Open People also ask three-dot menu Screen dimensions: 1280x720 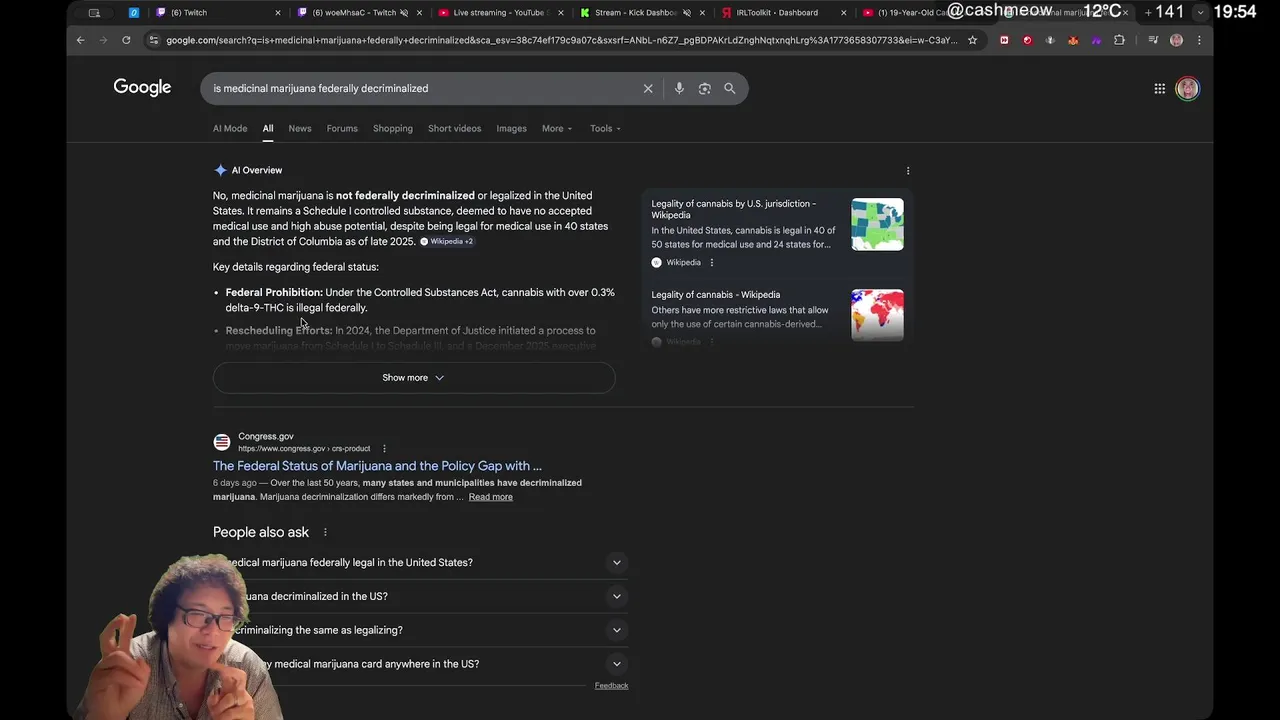325,532
